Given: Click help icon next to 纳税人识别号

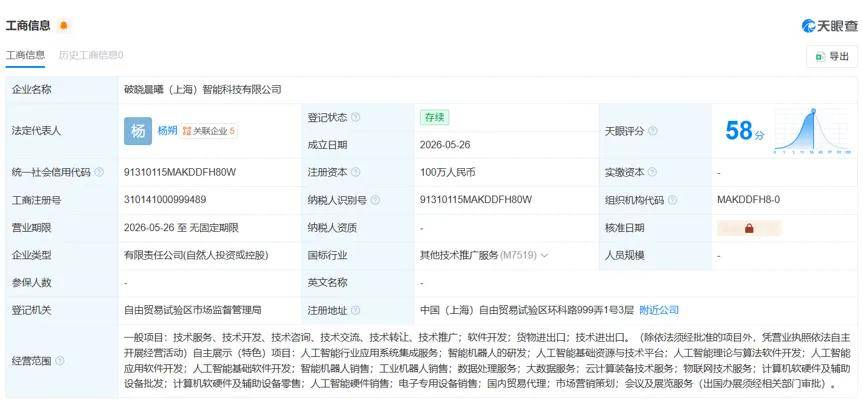Looking at the screenshot, I should (375, 200).
